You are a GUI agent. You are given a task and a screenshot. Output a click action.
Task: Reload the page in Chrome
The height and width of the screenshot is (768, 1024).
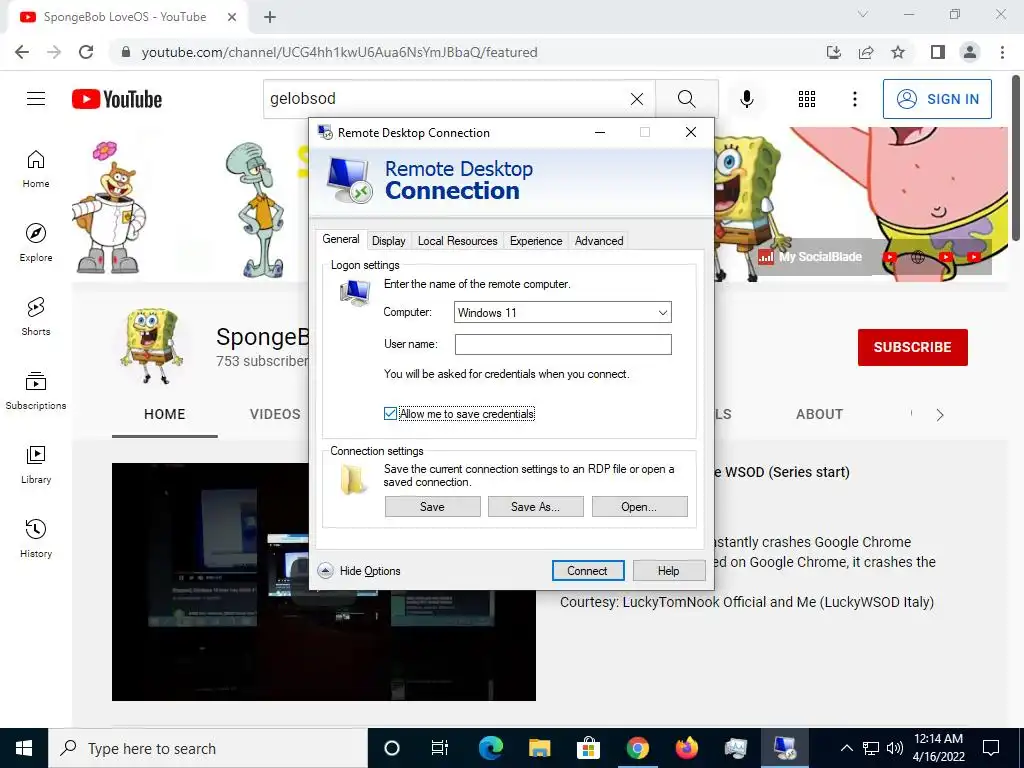(x=86, y=52)
